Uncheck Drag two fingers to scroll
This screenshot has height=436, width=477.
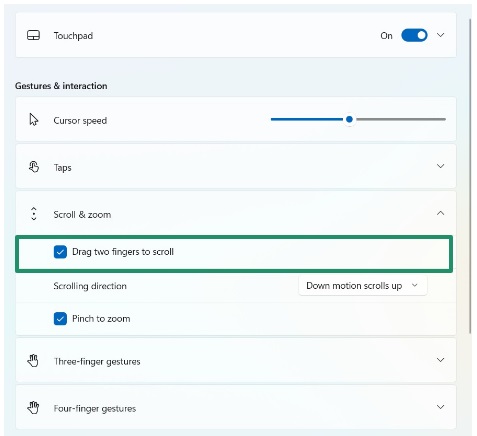click(60, 252)
